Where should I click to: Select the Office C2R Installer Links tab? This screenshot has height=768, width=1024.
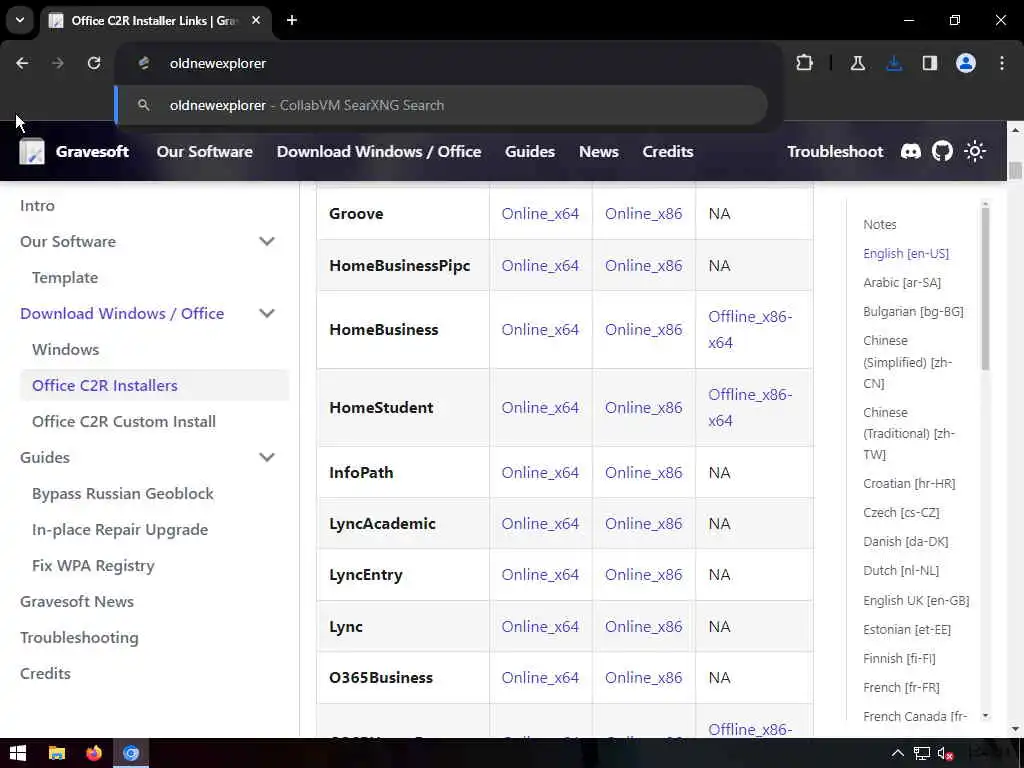(x=153, y=20)
